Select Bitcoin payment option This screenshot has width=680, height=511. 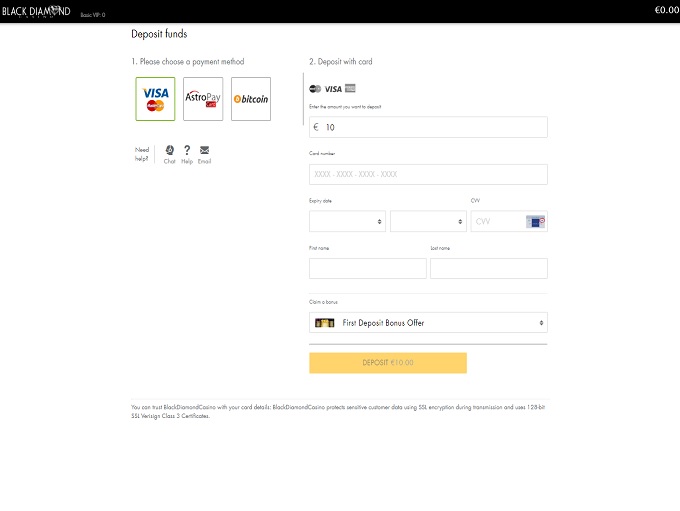coord(251,99)
